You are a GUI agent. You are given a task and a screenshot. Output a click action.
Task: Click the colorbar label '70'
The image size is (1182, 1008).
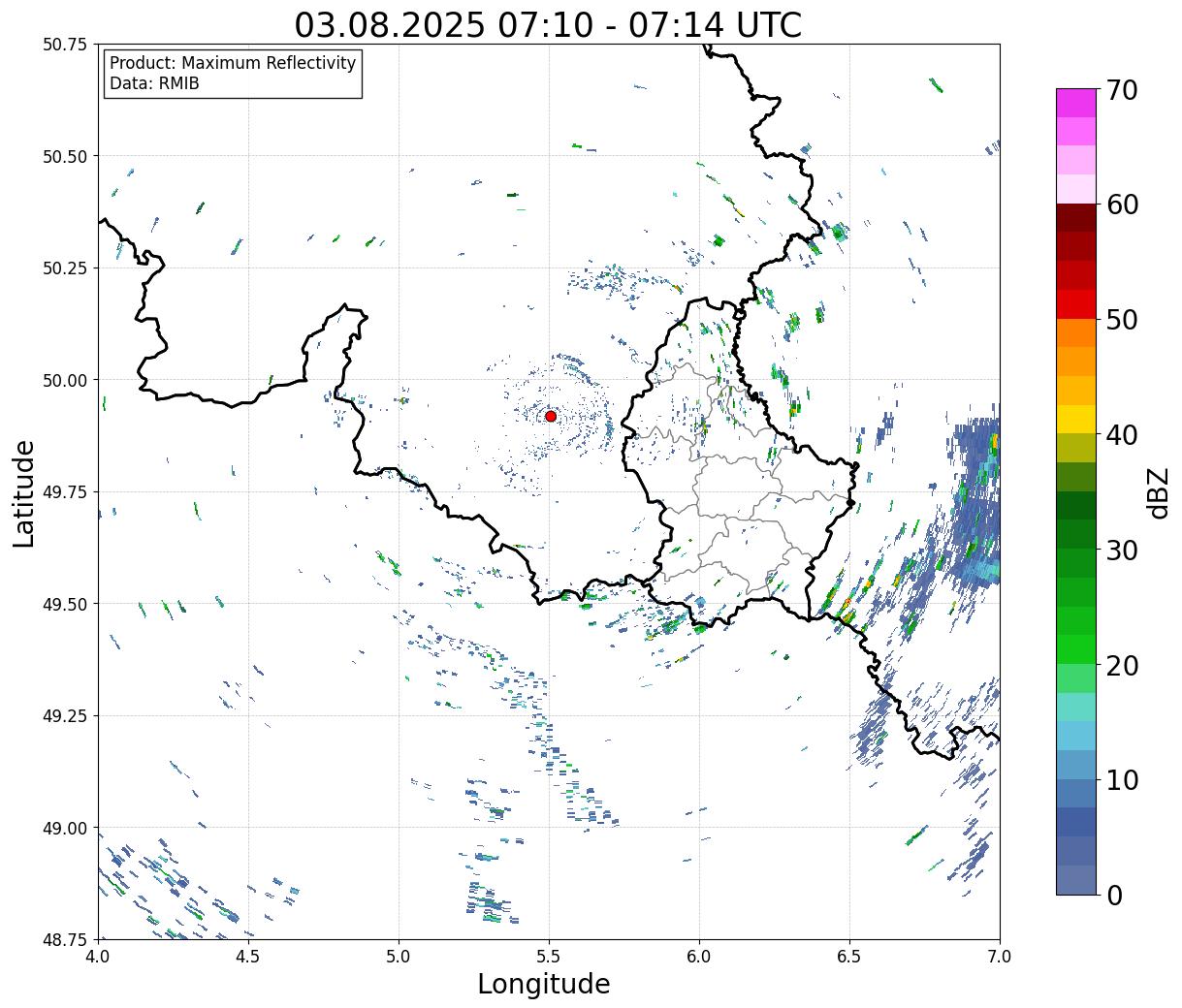click(x=1122, y=90)
